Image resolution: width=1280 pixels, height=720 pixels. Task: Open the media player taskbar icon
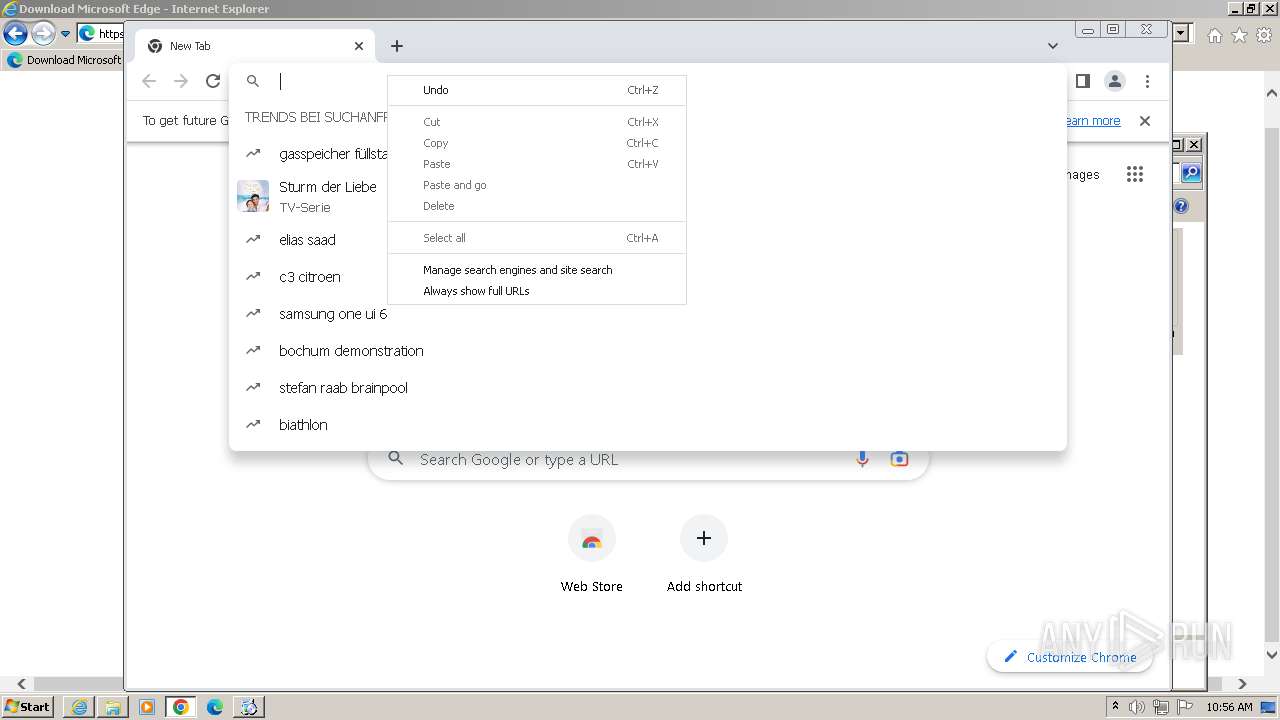tap(147, 707)
